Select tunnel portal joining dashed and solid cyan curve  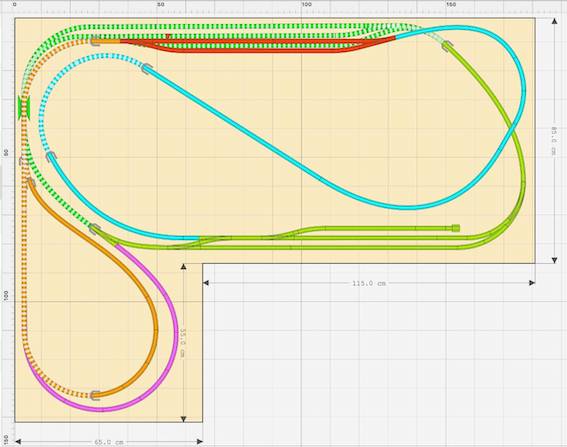[51, 157]
